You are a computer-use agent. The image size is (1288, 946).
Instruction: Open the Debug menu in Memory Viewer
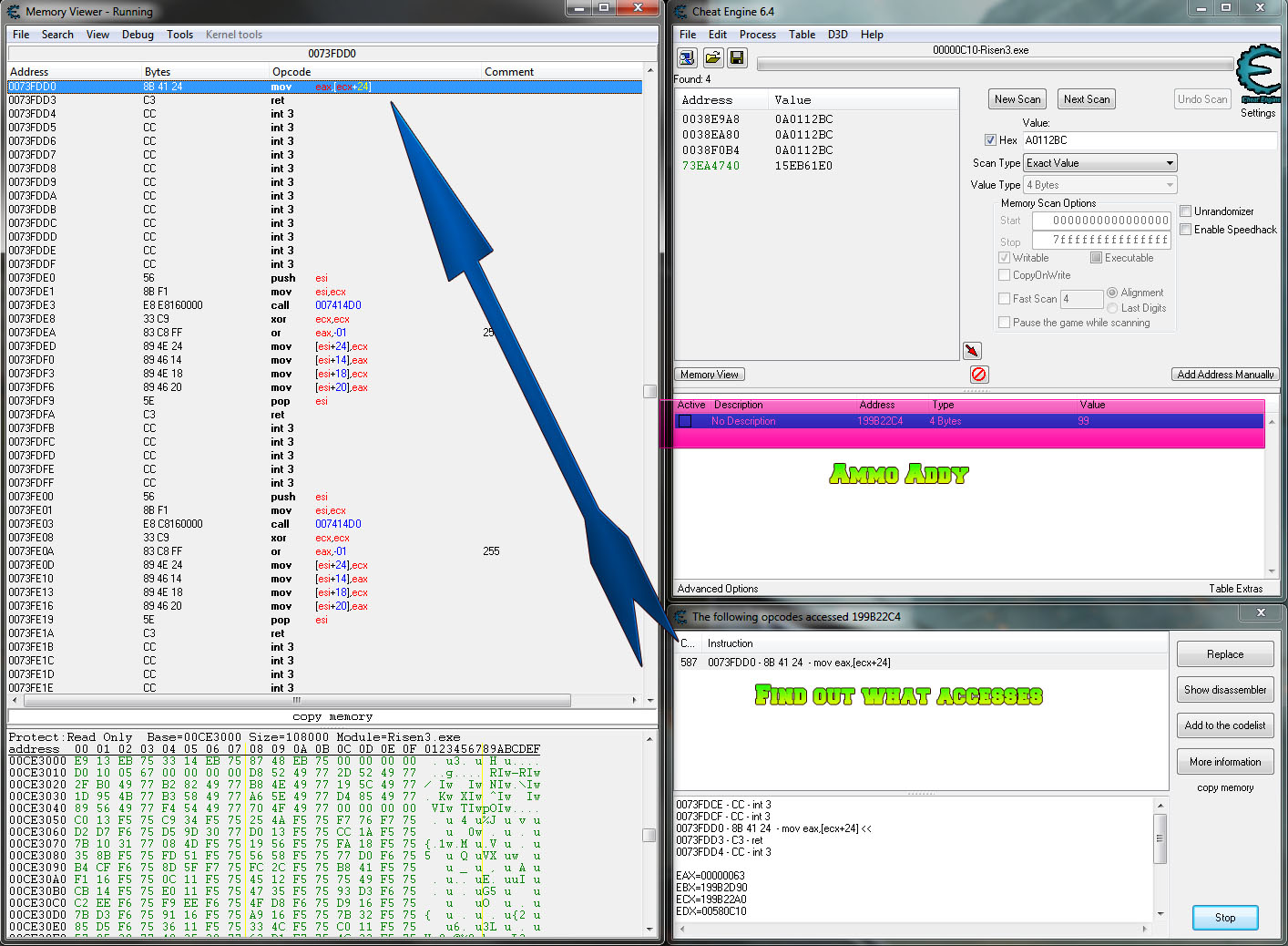click(138, 35)
